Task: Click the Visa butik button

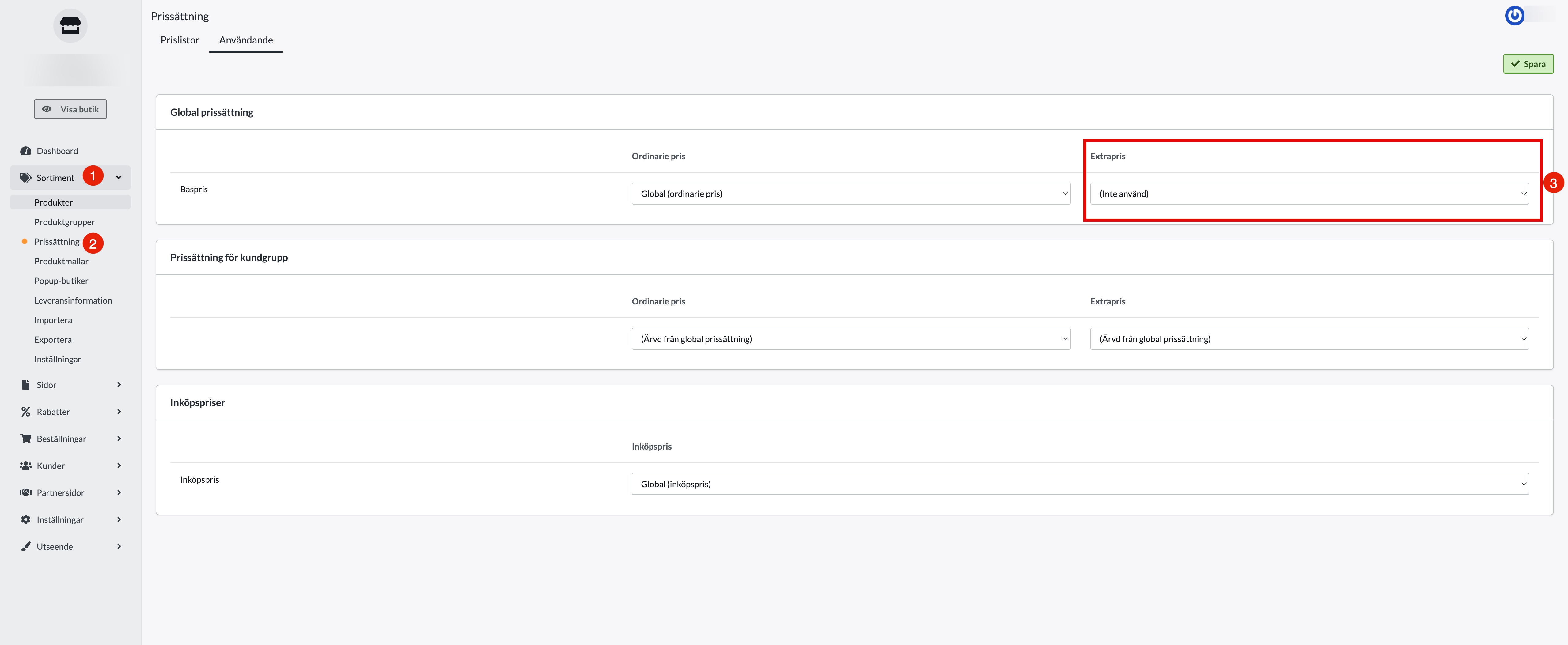Action: pos(70,110)
